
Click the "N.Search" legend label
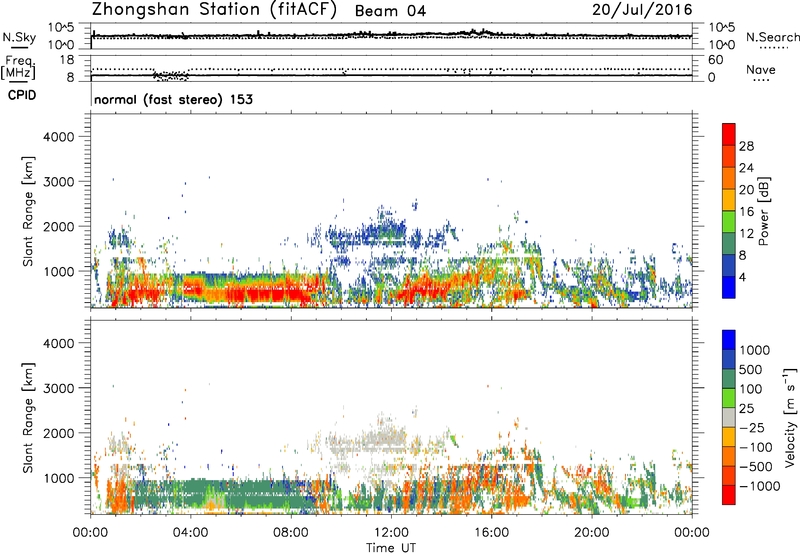click(772, 37)
